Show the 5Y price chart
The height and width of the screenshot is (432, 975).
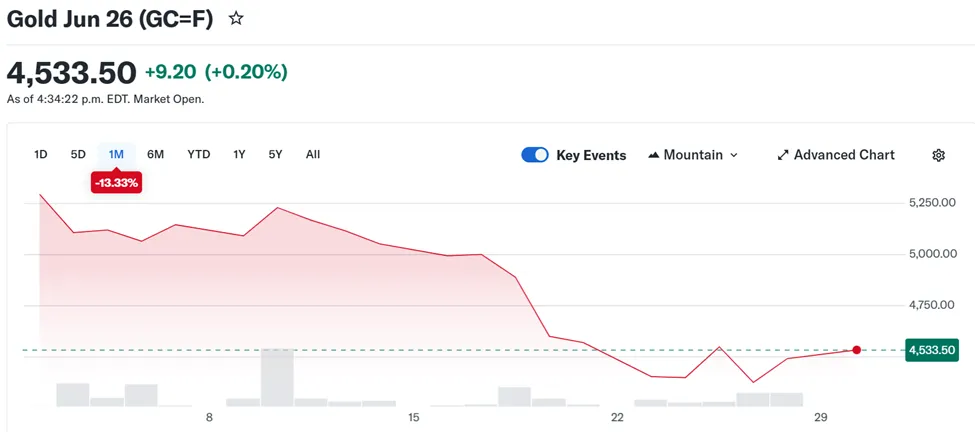(275, 154)
